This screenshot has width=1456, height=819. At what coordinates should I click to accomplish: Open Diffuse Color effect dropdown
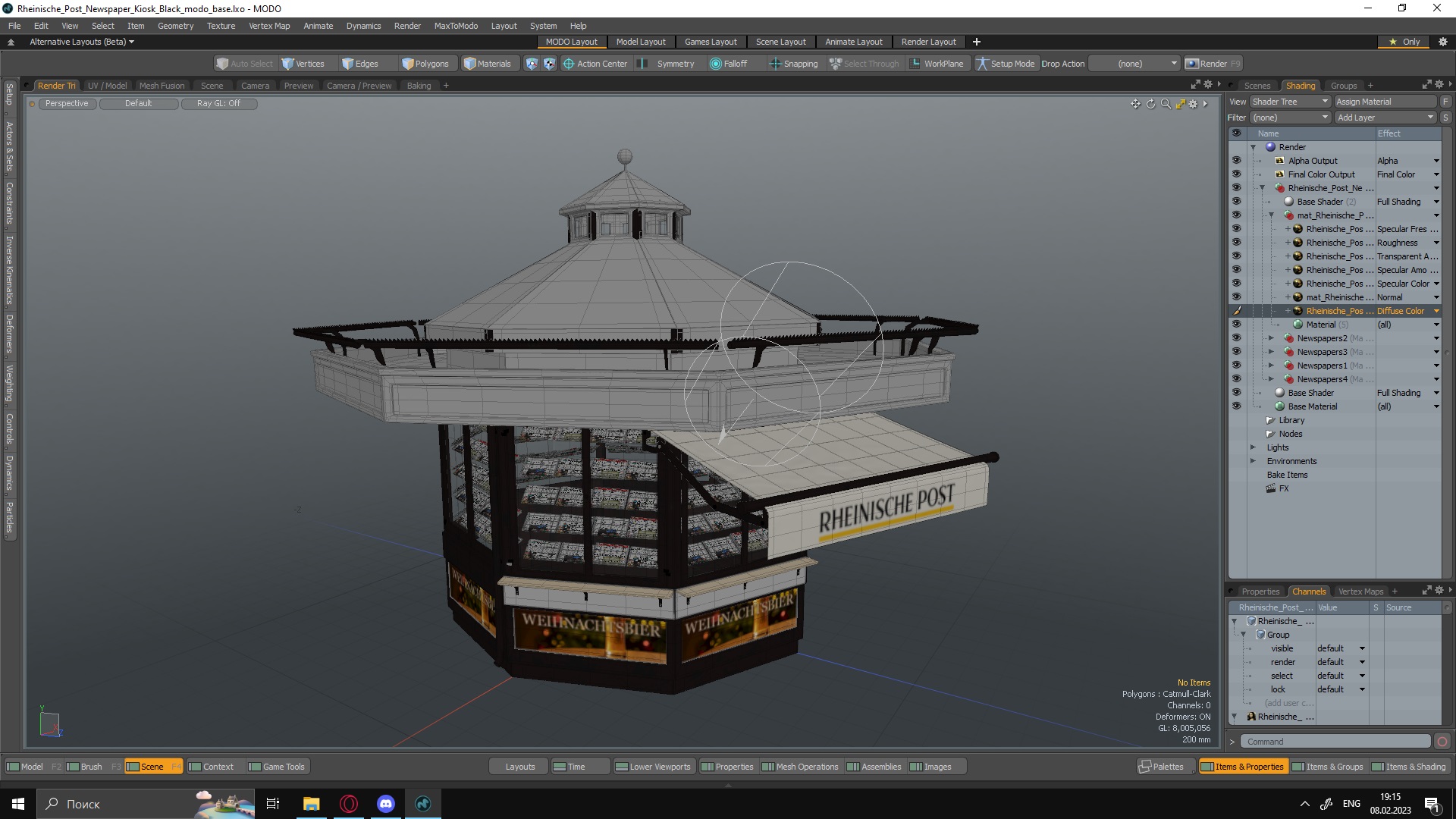(1436, 311)
